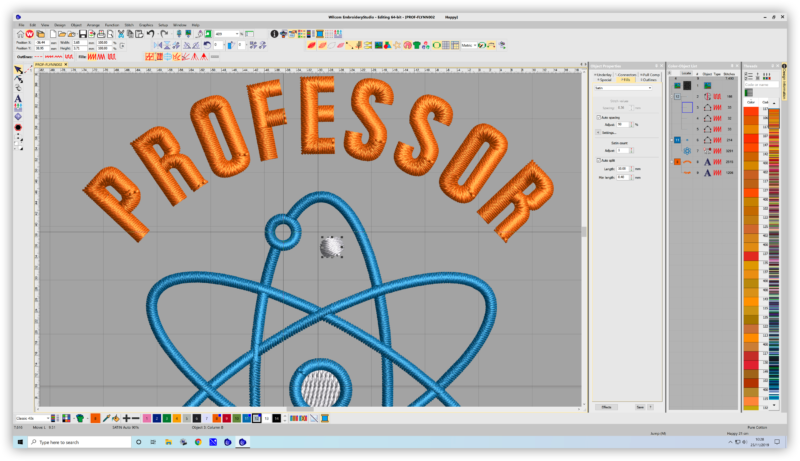
Task: Pick the top orange thread color swatch
Action: [x=750, y=113]
